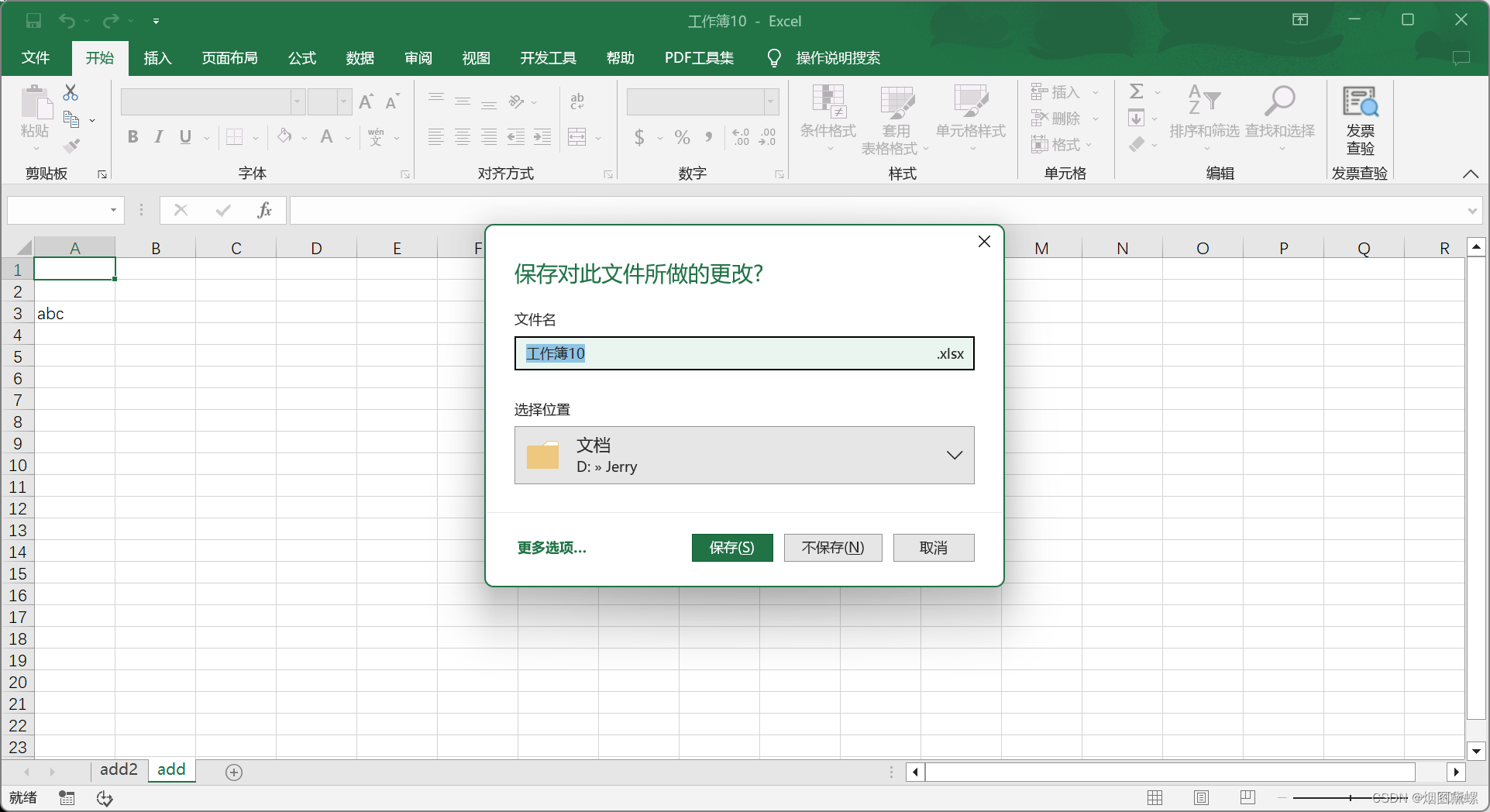Click the file name input field
The image size is (1490, 812).
pos(745,353)
